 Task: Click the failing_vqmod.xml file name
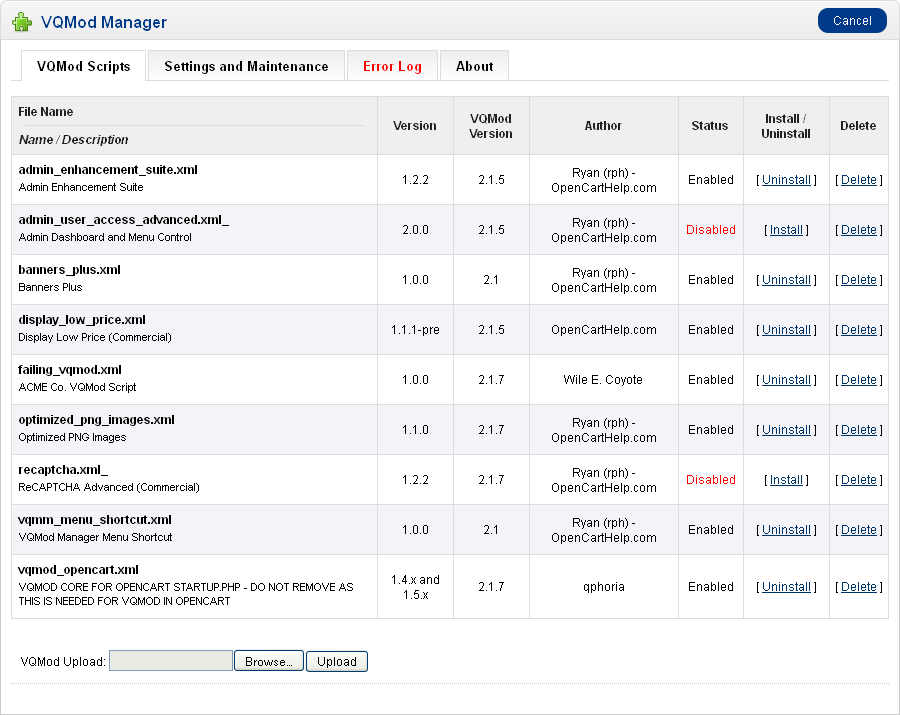coord(70,370)
